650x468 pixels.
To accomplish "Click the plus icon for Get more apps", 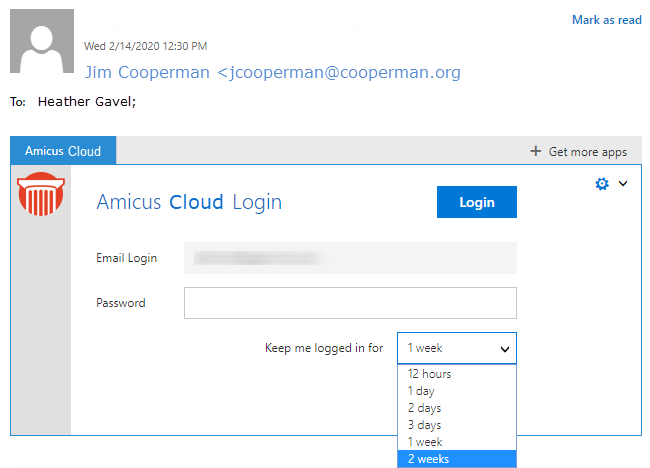I will click(x=536, y=151).
